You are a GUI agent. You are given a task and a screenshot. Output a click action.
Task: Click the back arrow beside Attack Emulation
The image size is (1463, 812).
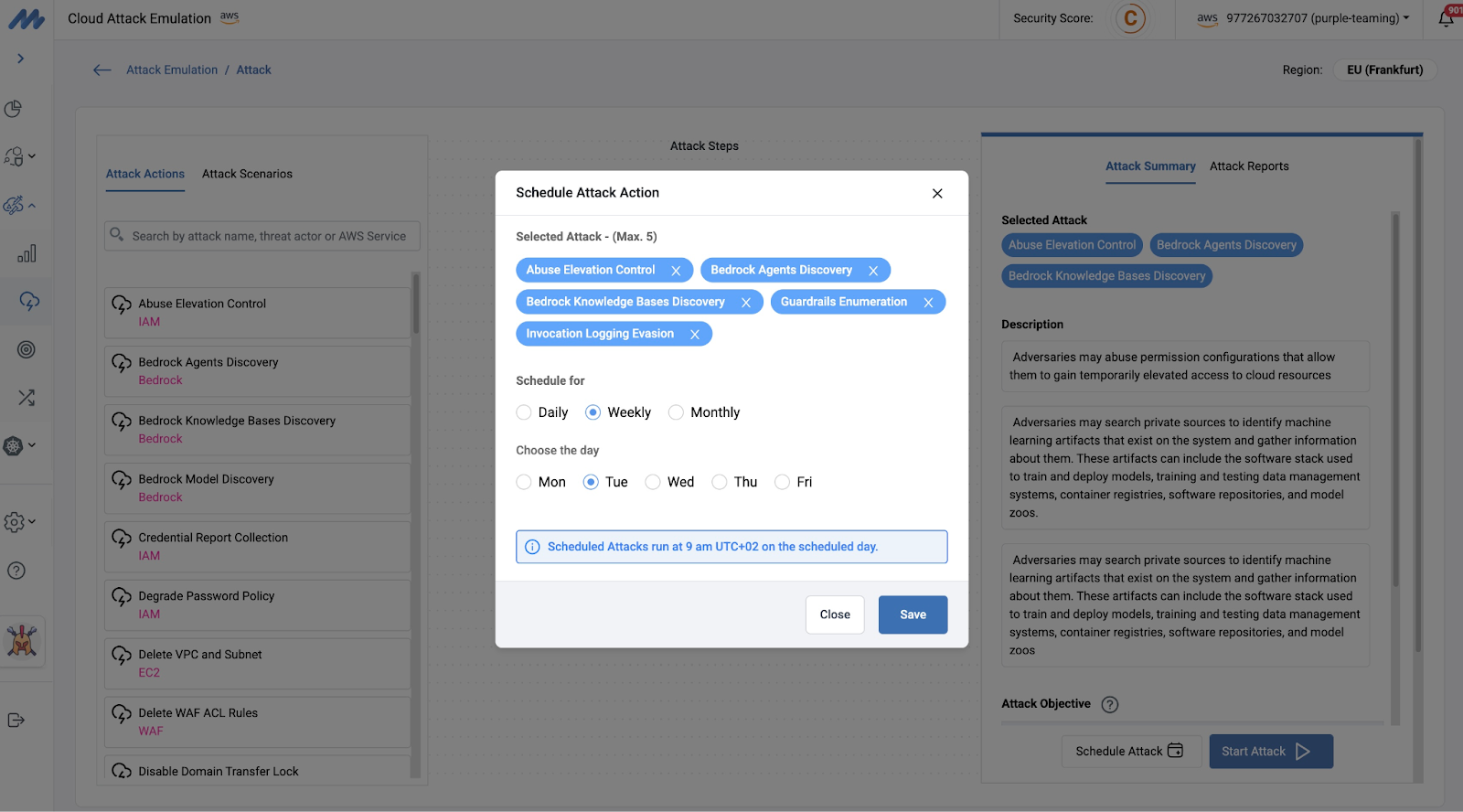pyautogui.click(x=102, y=70)
